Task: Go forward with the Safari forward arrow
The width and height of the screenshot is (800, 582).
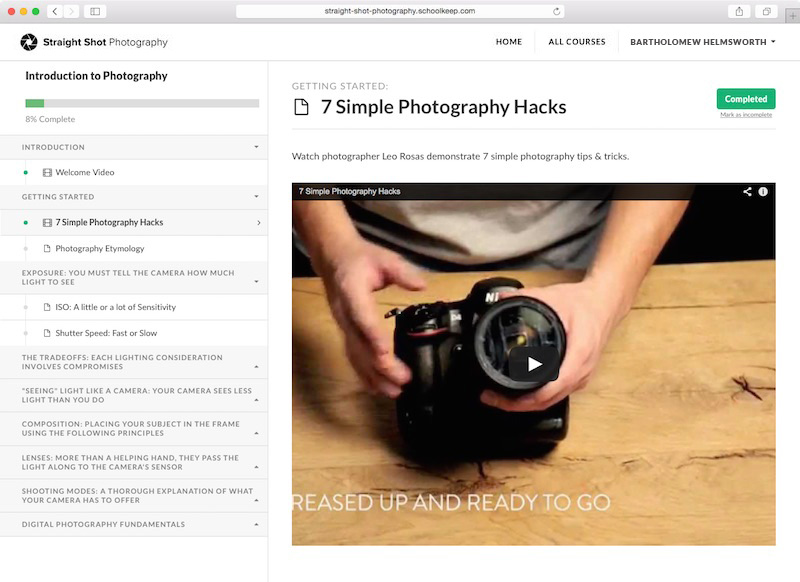Action: 71,11
